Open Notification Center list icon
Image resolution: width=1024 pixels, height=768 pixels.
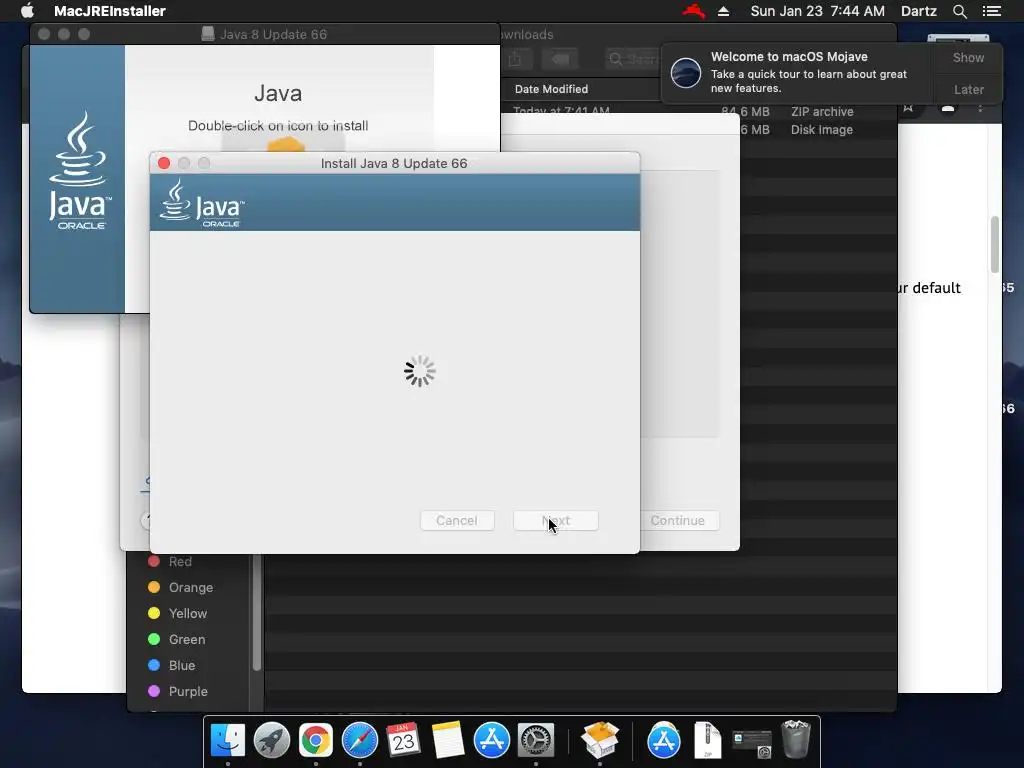click(x=991, y=11)
